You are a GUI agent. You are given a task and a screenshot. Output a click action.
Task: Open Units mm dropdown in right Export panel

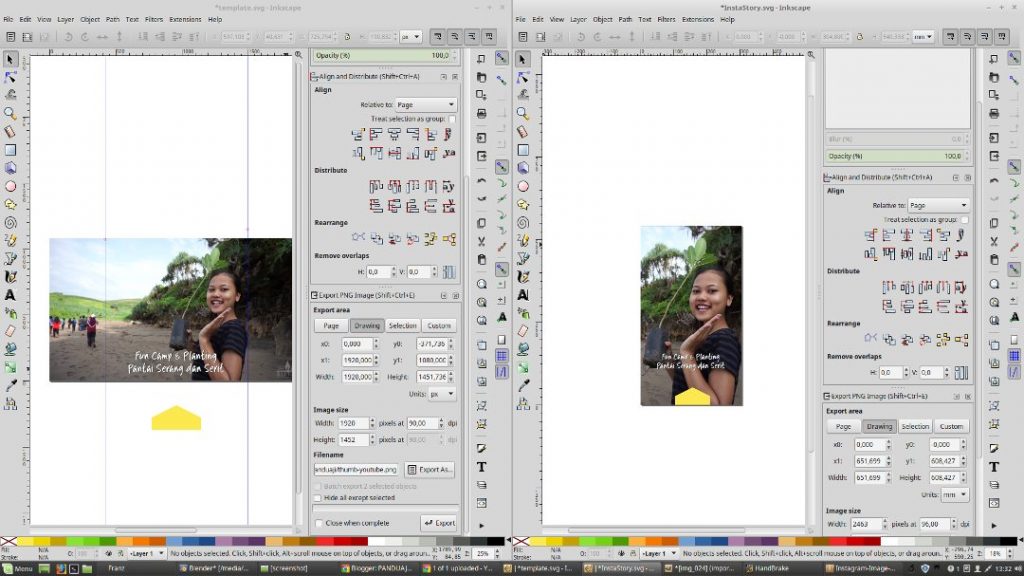point(954,494)
